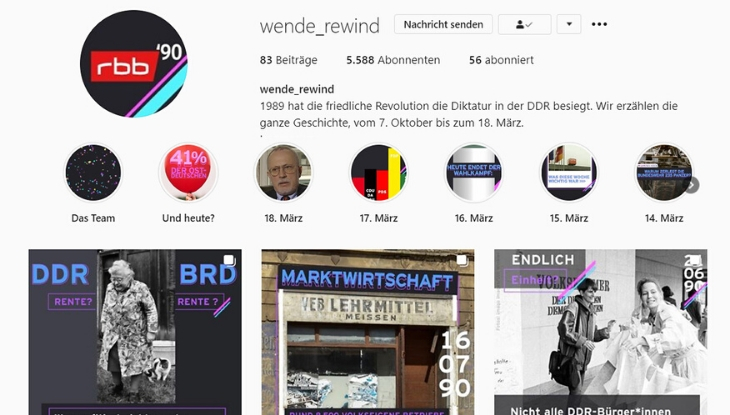Open the '14. März' story highlight
The height and width of the screenshot is (415, 730).
(x=664, y=172)
